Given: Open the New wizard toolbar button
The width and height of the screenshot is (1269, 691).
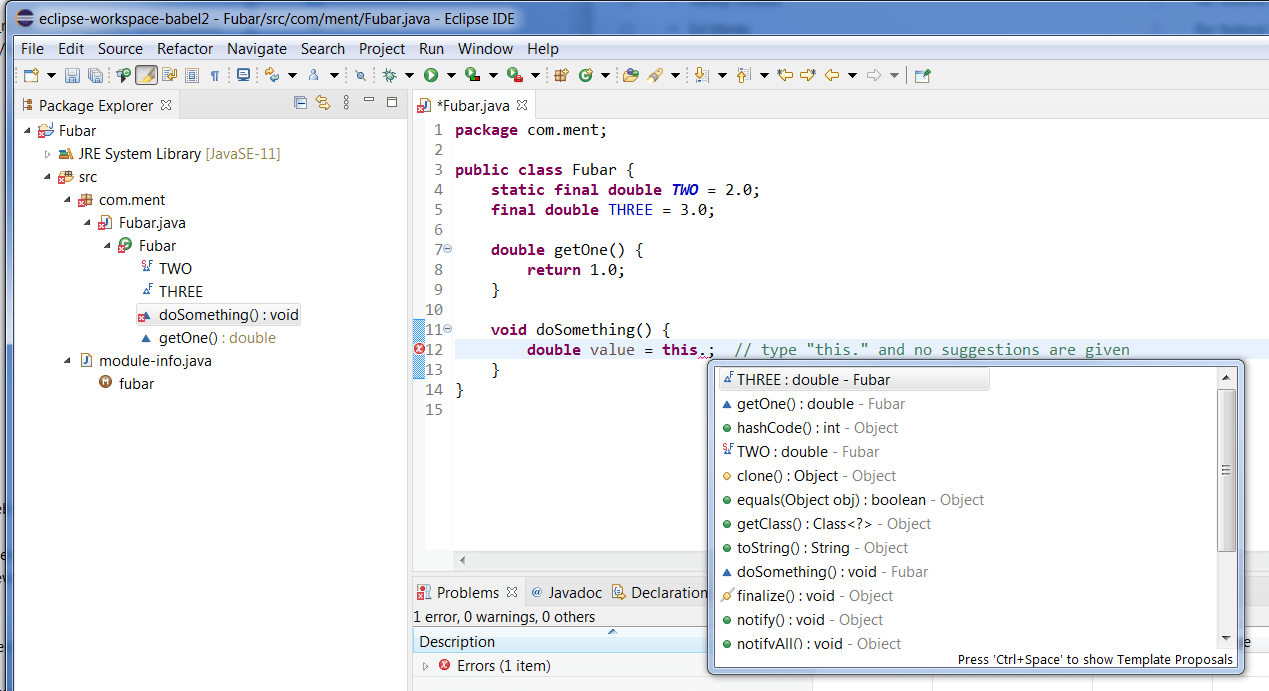Looking at the screenshot, I should [x=29, y=75].
